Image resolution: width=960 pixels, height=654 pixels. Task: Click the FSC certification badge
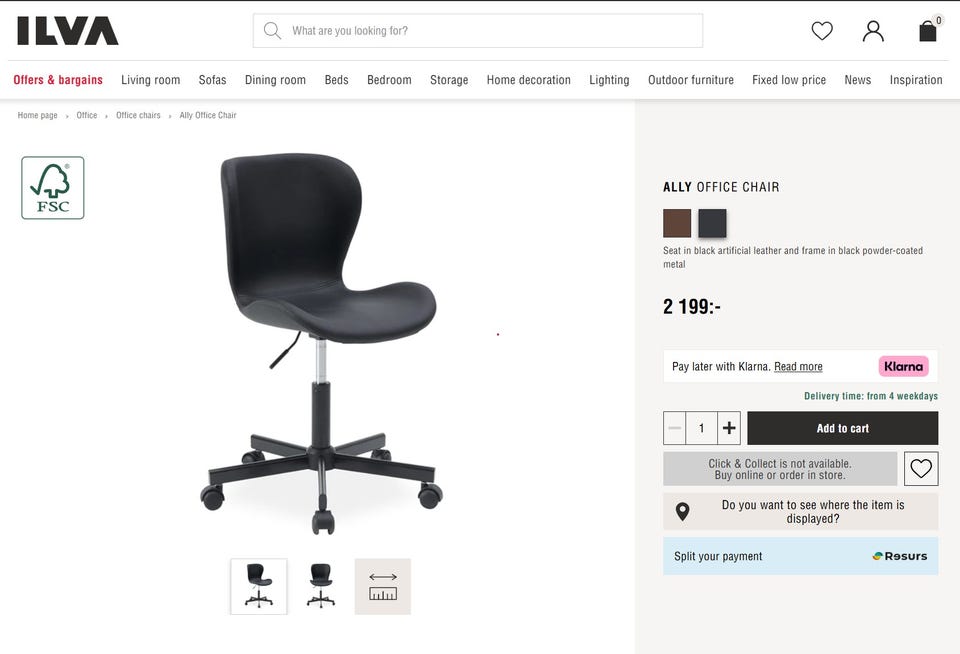(x=53, y=188)
